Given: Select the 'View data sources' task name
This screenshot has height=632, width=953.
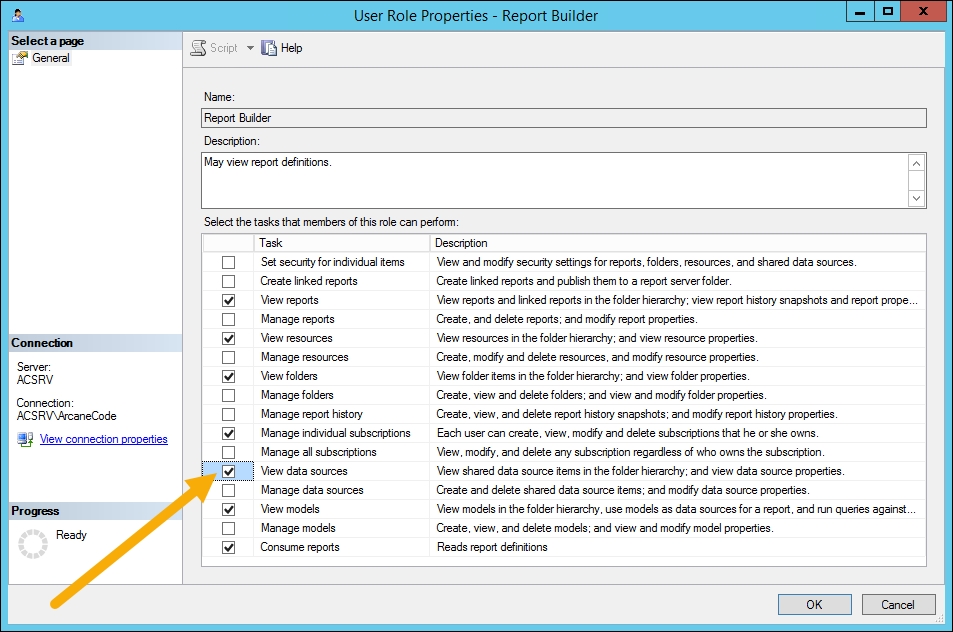Looking at the screenshot, I should [304, 471].
